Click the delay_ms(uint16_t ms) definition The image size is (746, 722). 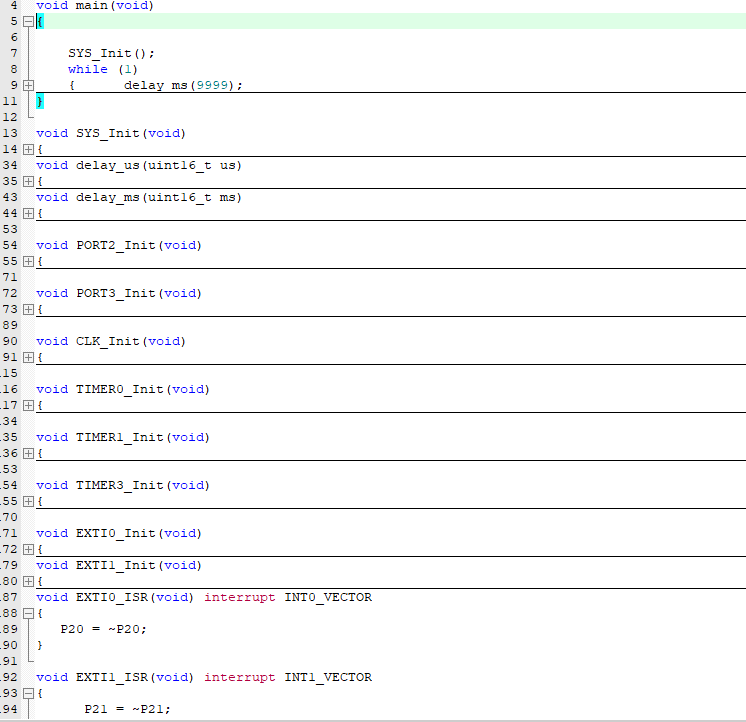click(159, 197)
